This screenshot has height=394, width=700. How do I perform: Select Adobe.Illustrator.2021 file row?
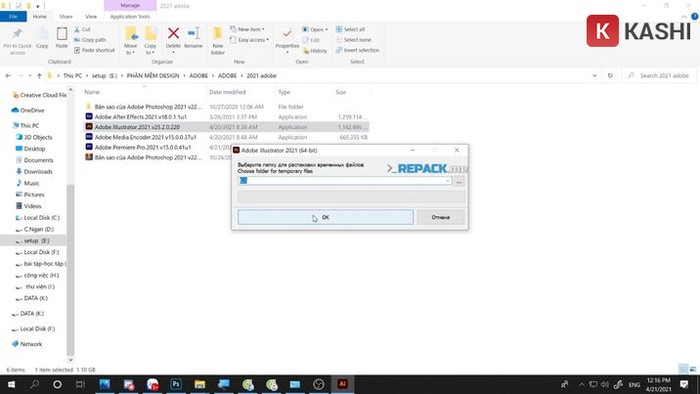(x=227, y=127)
